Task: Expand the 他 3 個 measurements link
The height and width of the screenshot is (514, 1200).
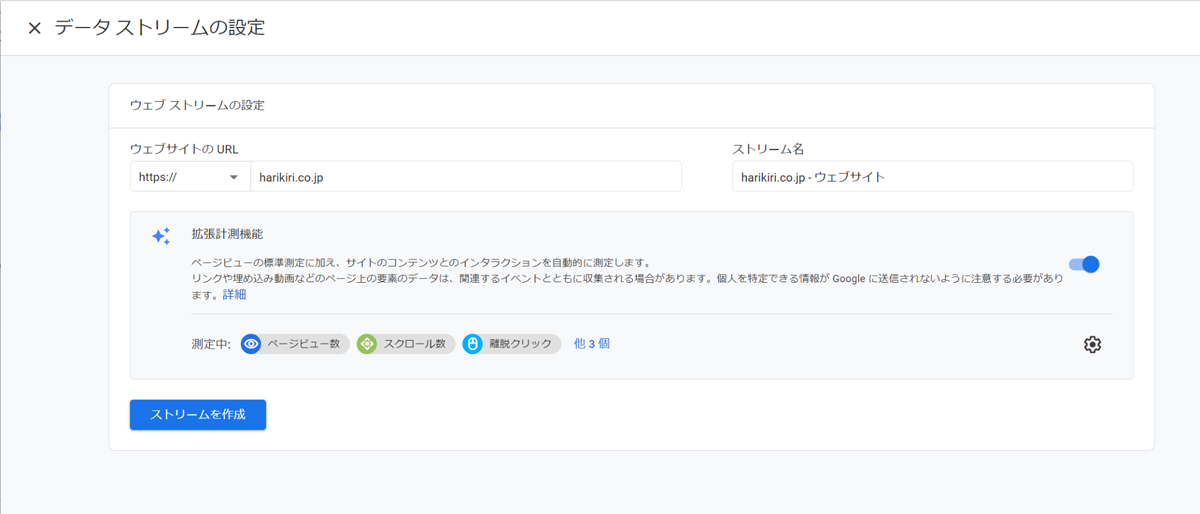Action: [x=591, y=343]
